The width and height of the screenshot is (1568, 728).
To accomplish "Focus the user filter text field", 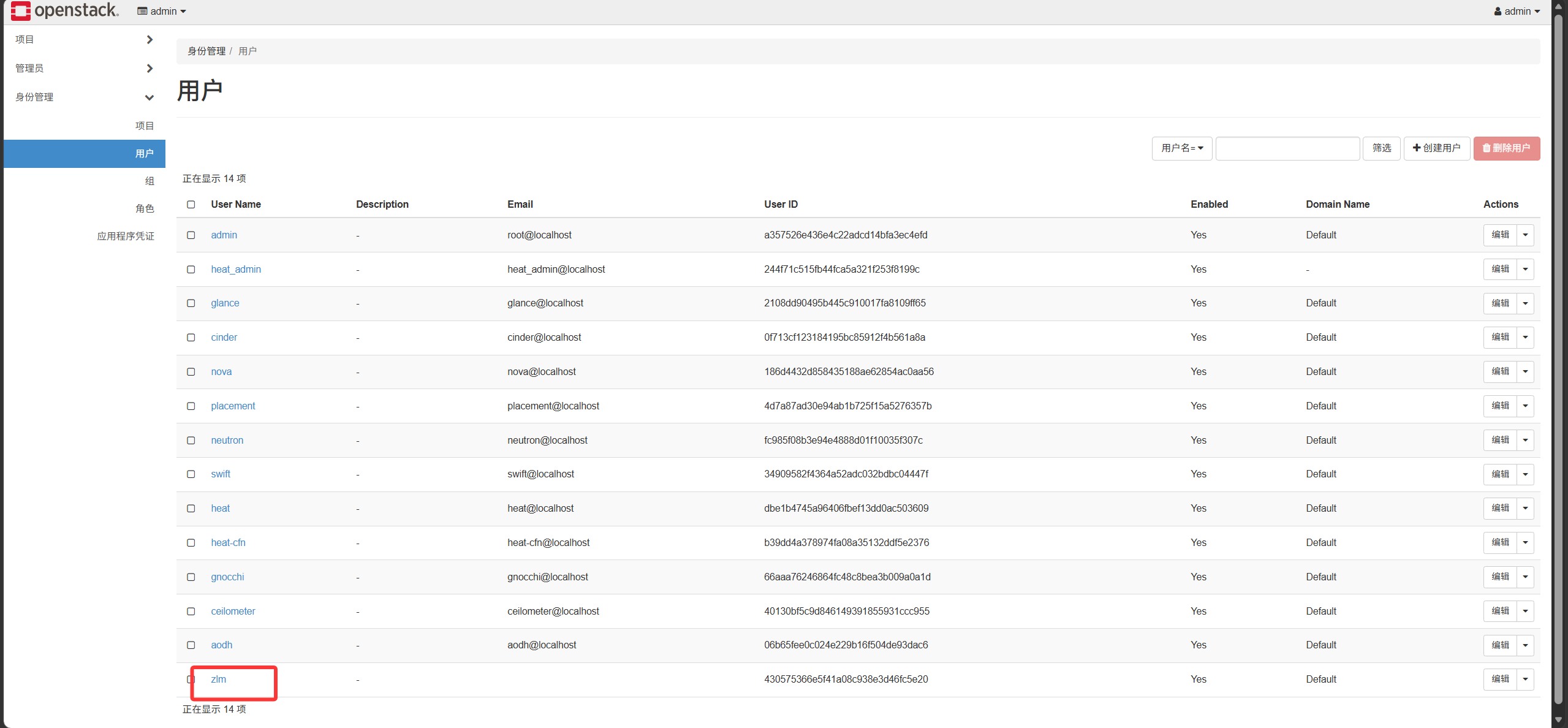I will 1287,148.
